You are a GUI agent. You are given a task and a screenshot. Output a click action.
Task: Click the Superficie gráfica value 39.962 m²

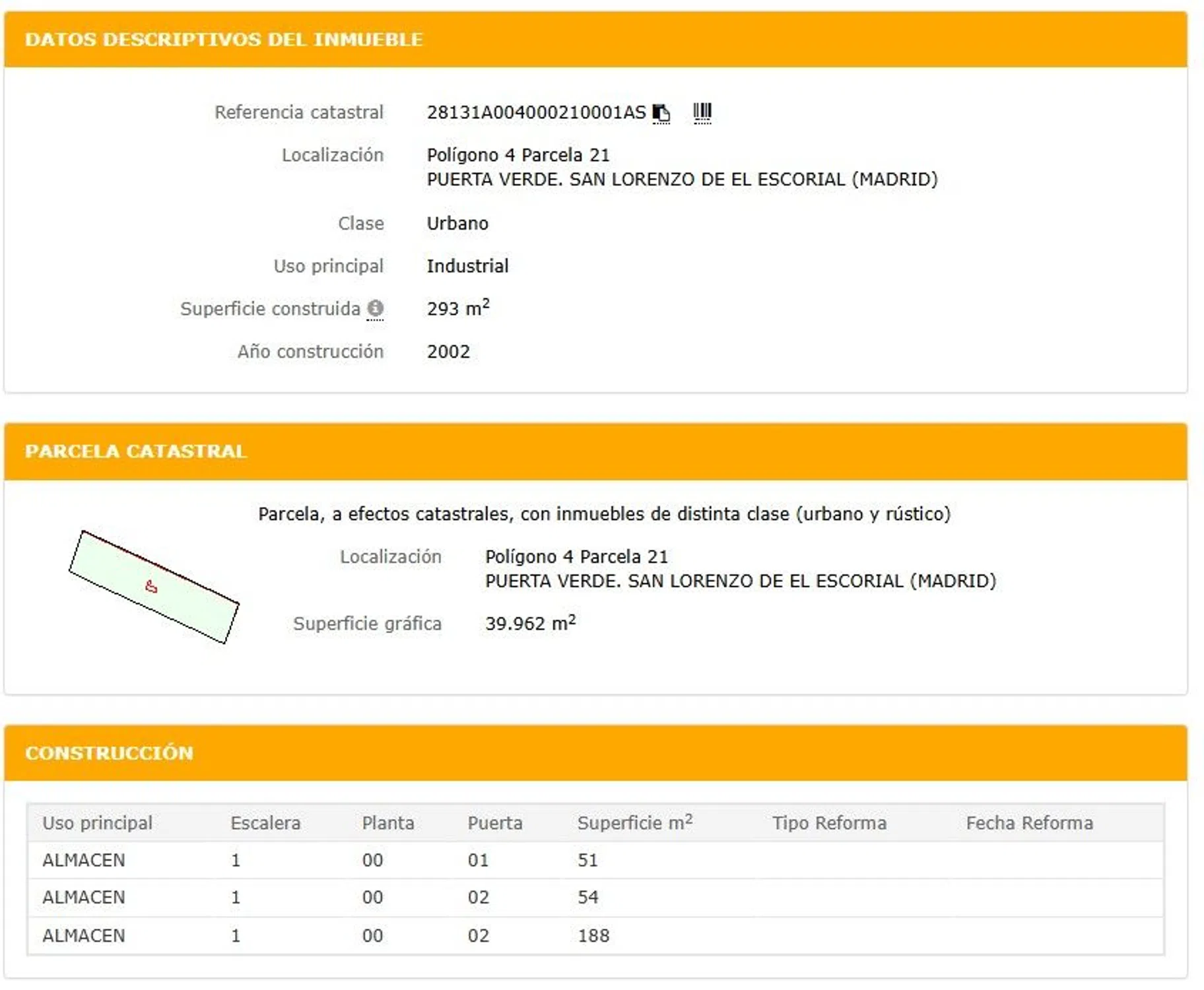click(530, 623)
